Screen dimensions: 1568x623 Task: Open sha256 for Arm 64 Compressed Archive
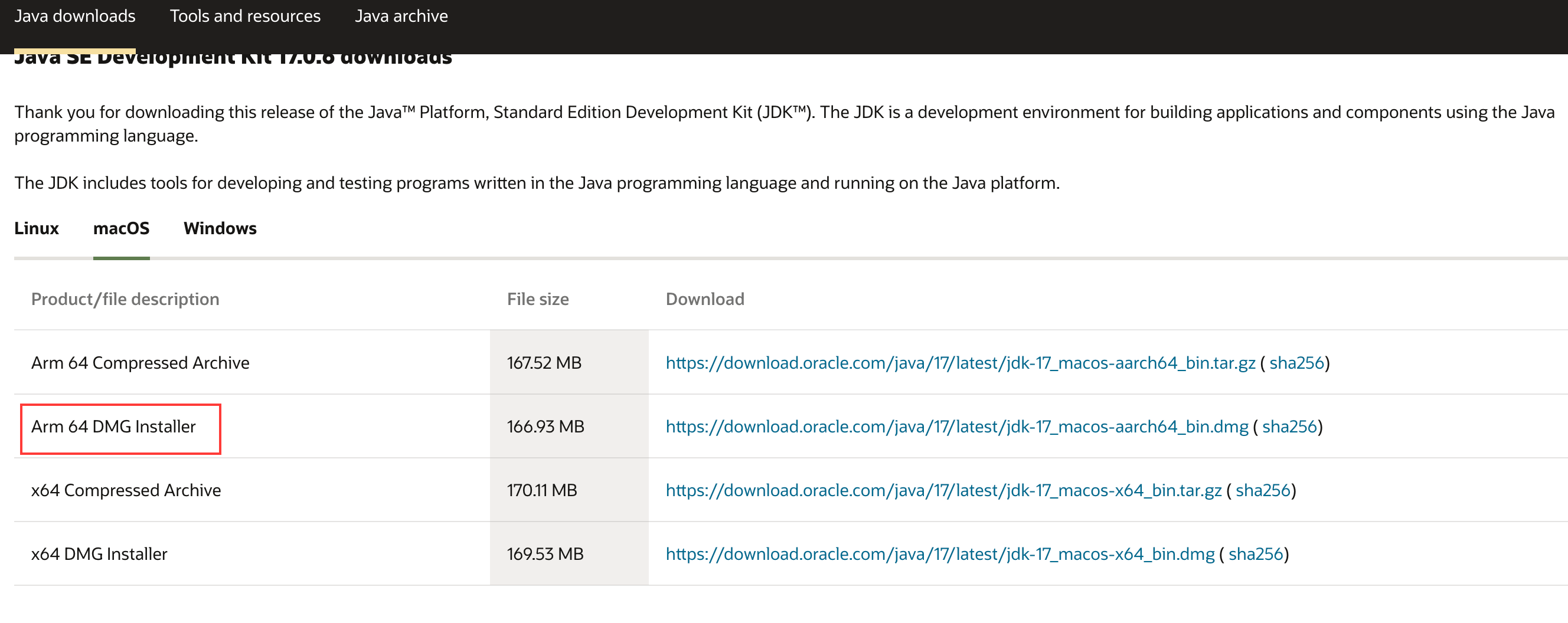pyautogui.click(x=1296, y=363)
